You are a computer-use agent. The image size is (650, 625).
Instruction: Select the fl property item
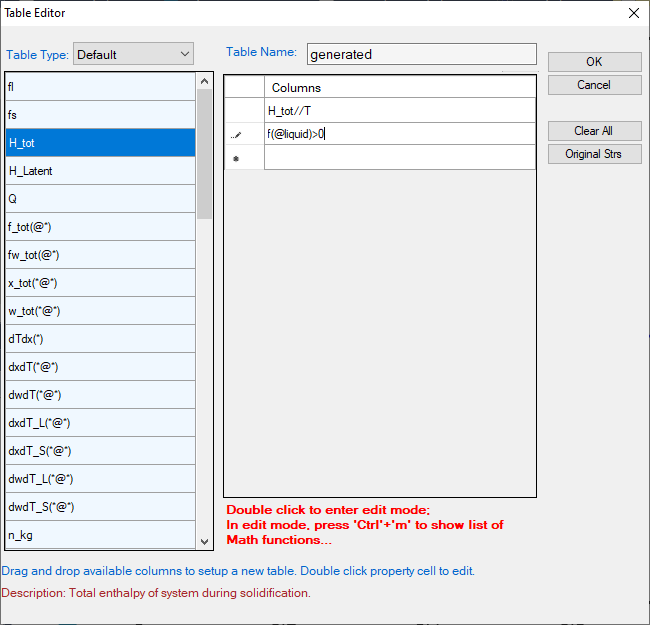tap(100, 87)
